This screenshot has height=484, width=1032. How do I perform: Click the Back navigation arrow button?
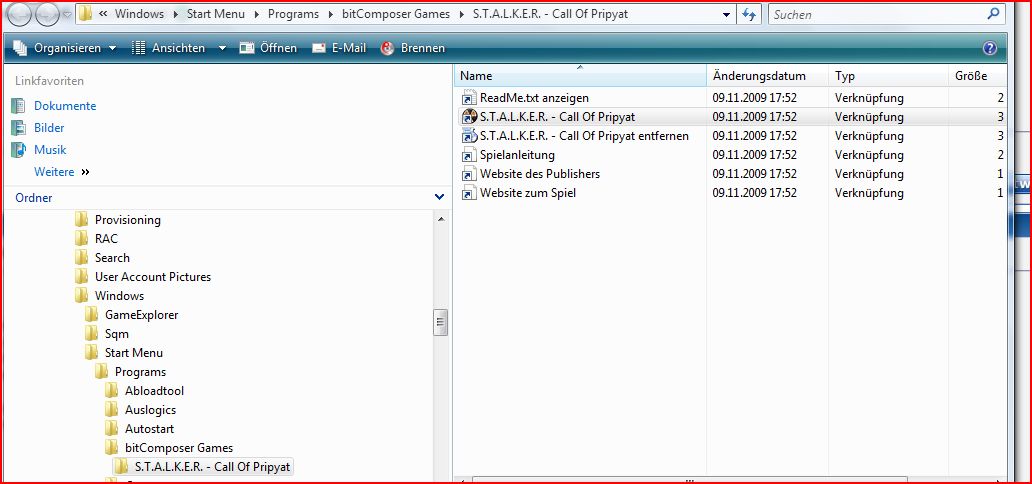(20, 14)
